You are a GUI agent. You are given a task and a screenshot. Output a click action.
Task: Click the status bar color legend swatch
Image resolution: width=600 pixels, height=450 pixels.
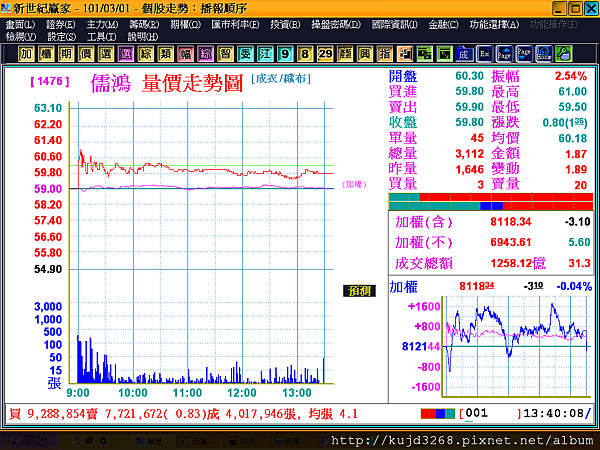[x=438, y=413]
